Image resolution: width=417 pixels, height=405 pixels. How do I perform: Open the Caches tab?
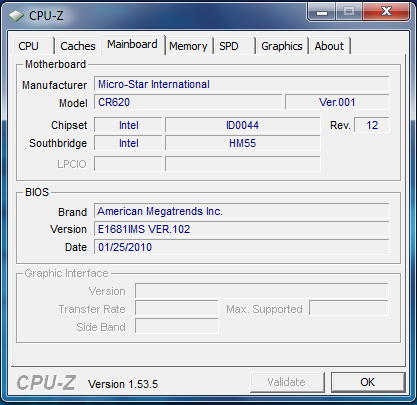(x=78, y=46)
